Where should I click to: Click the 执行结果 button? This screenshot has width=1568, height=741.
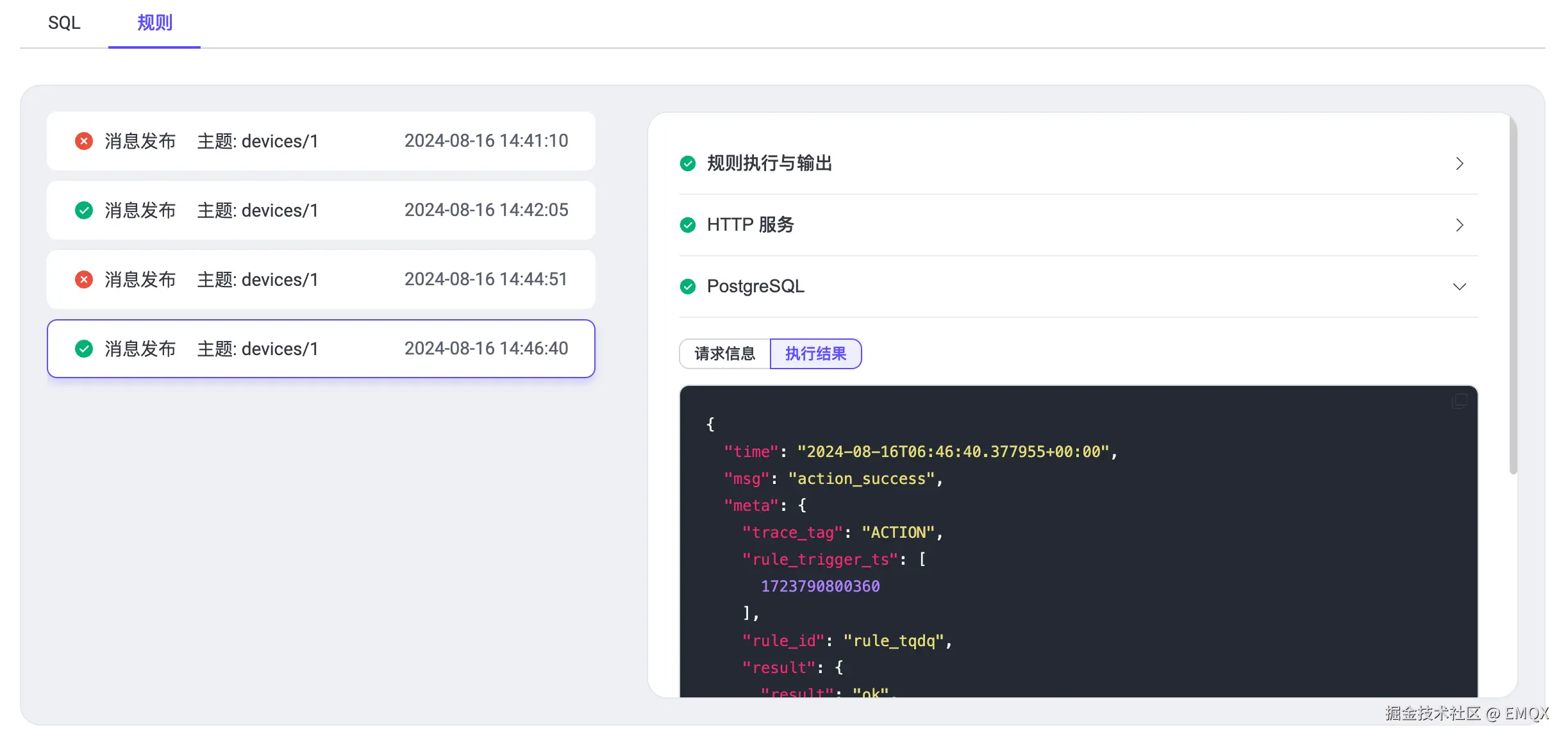[x=815, y=353]
